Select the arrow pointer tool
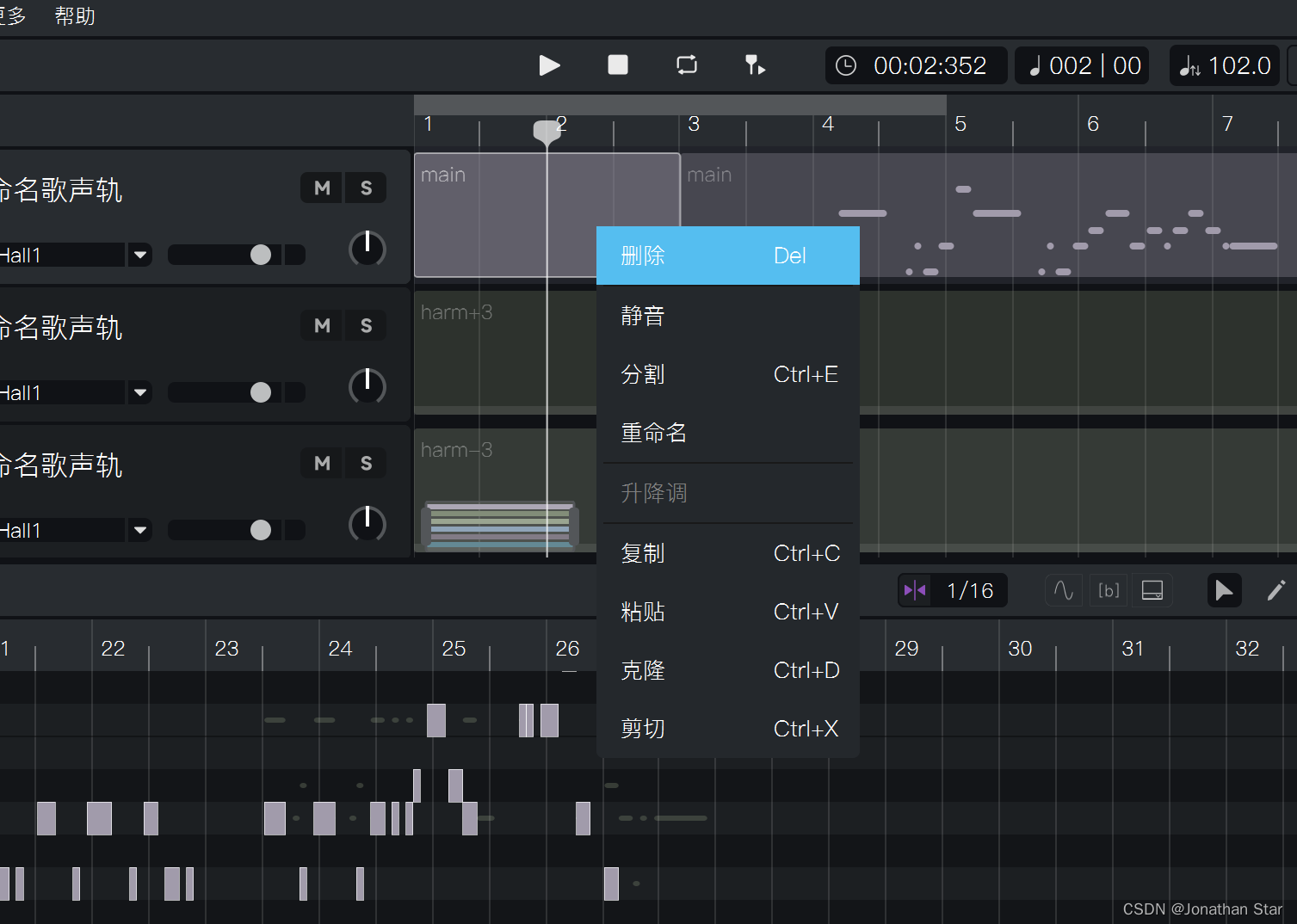This screenshot has height=924, width=1297. tap(1224, 590)
